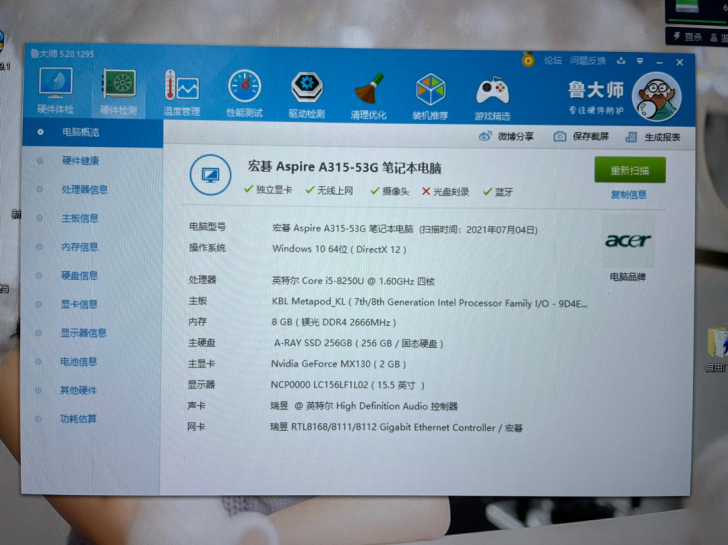728x545 pixels.
Task: Click 'Windows 10 64位 ( DirectX 12 )' value
Action: click(339, 249)
